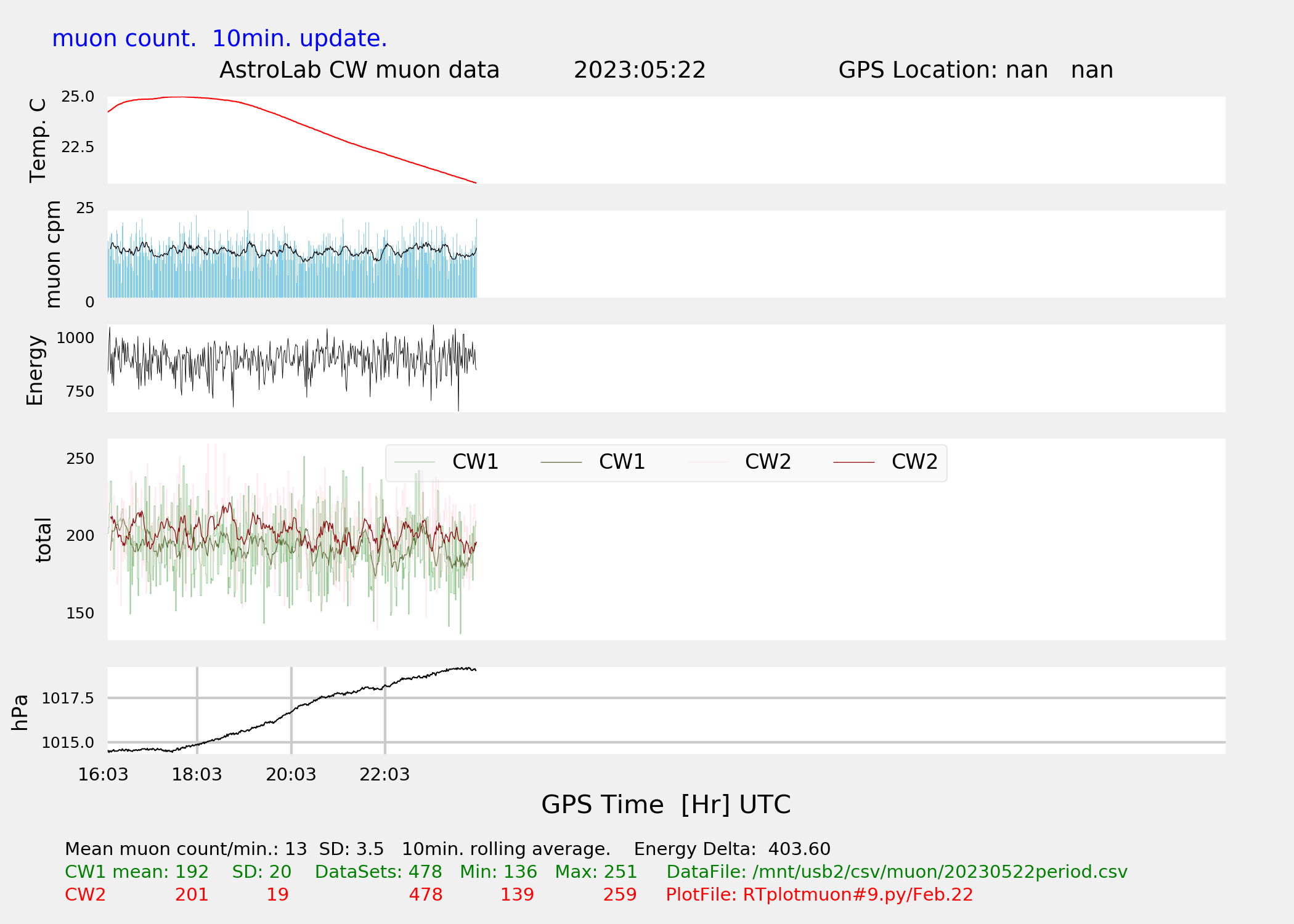Click the 'GPS Location: nan nan' label
The image size is (1294, 924).
(975, 70)
